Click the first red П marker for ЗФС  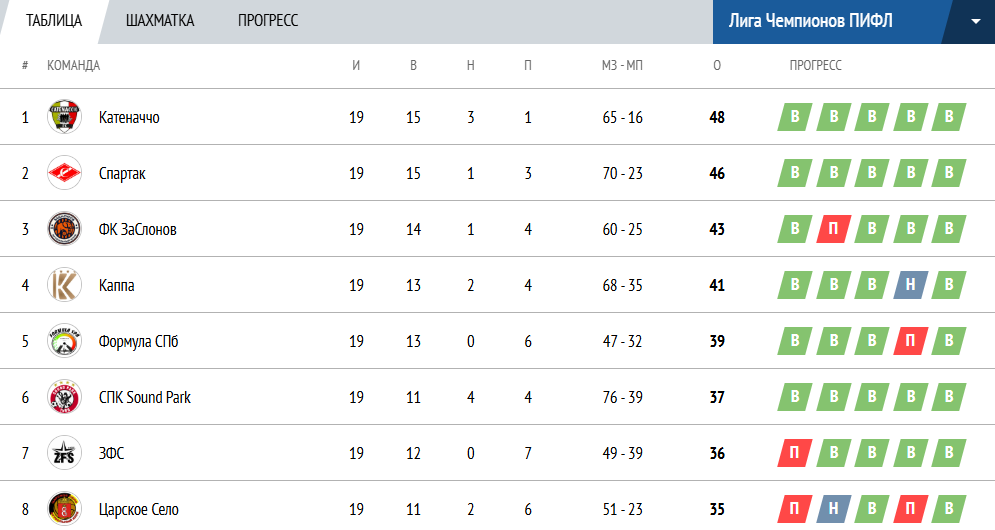pyautogui.click(x=794, y=453)
